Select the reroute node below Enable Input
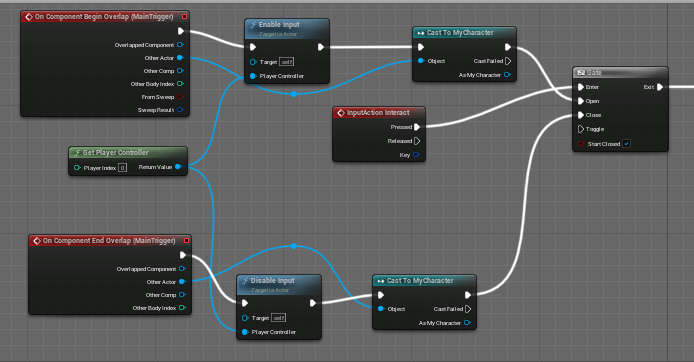694x362 pixels. [x=293, y=94]
